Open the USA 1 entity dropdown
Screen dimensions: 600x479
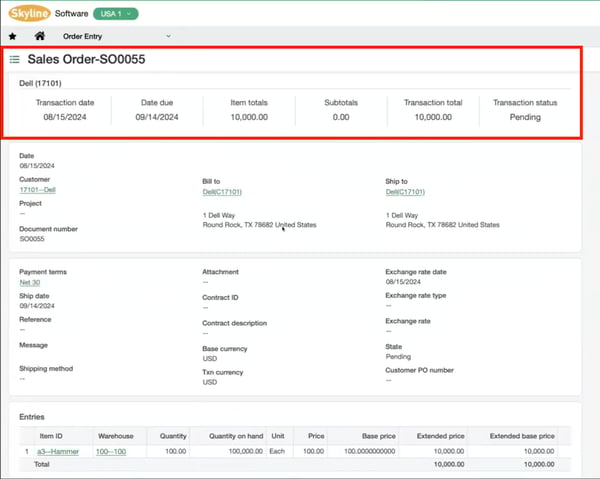tap(116, 14)
